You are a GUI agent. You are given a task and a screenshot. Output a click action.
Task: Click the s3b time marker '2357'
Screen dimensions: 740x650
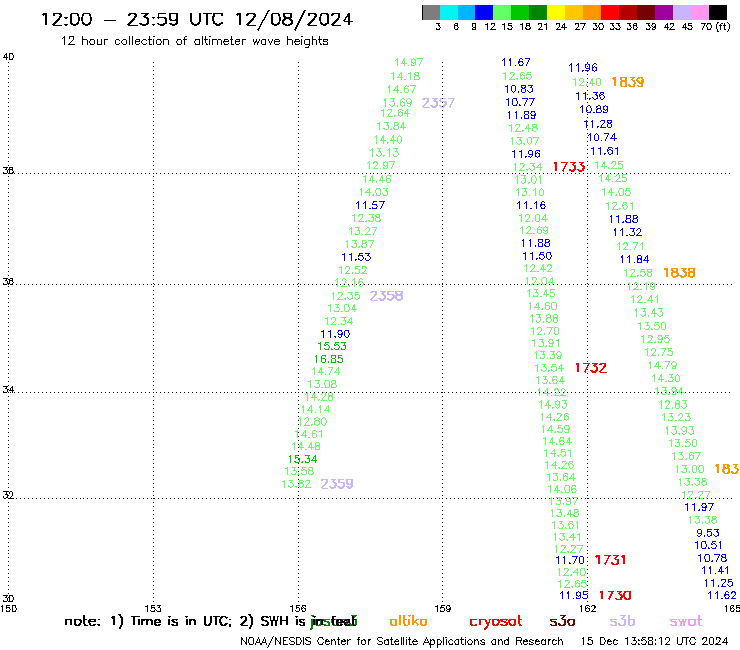click(x=438, y=103)
